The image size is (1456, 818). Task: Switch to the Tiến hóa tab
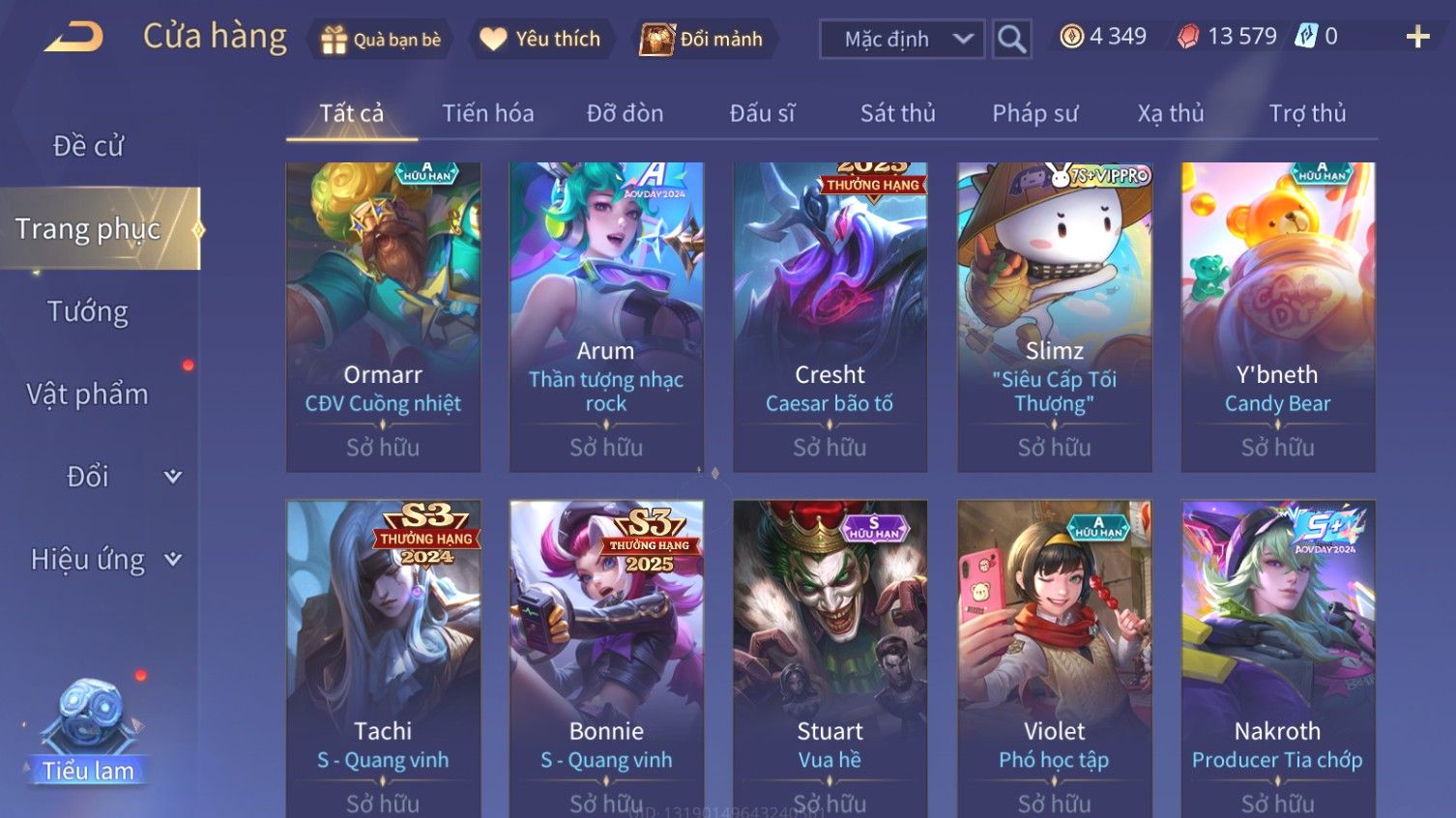click(487, 113)
